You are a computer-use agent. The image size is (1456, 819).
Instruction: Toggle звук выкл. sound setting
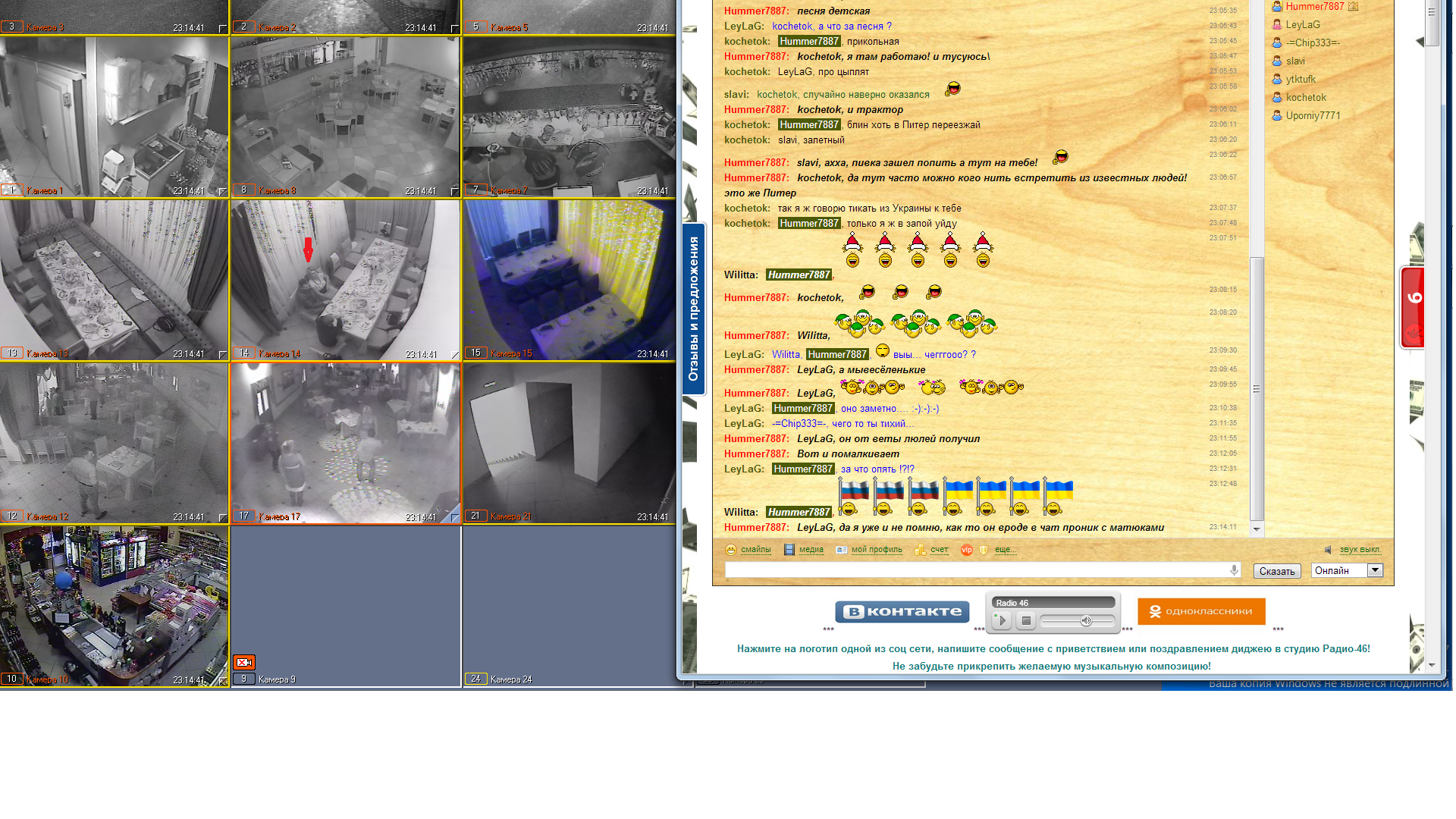(x=1360, y=550)
